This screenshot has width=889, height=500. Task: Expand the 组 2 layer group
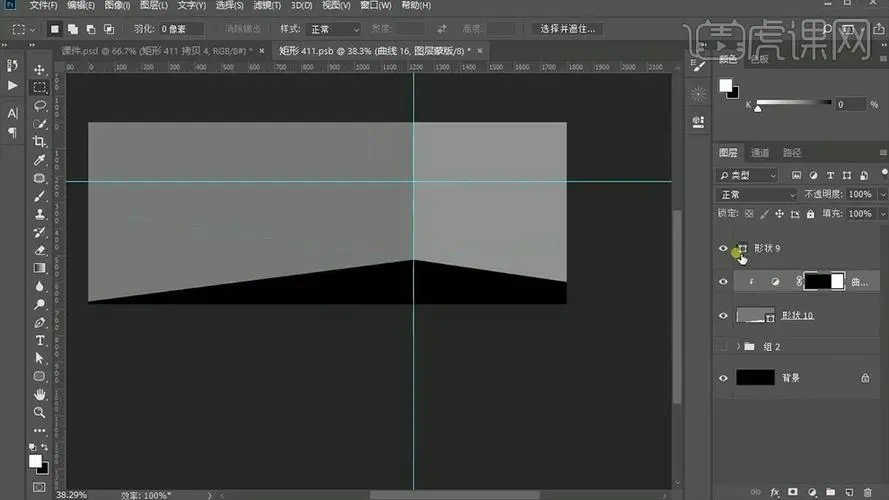point(739,346)
